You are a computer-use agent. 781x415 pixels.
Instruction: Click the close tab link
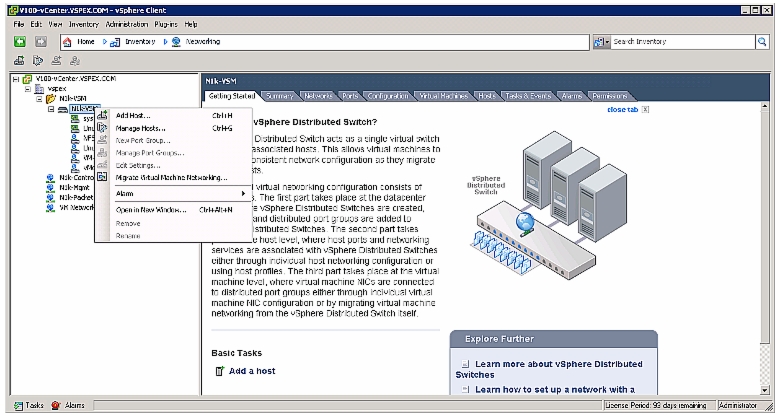coord(623,110)
